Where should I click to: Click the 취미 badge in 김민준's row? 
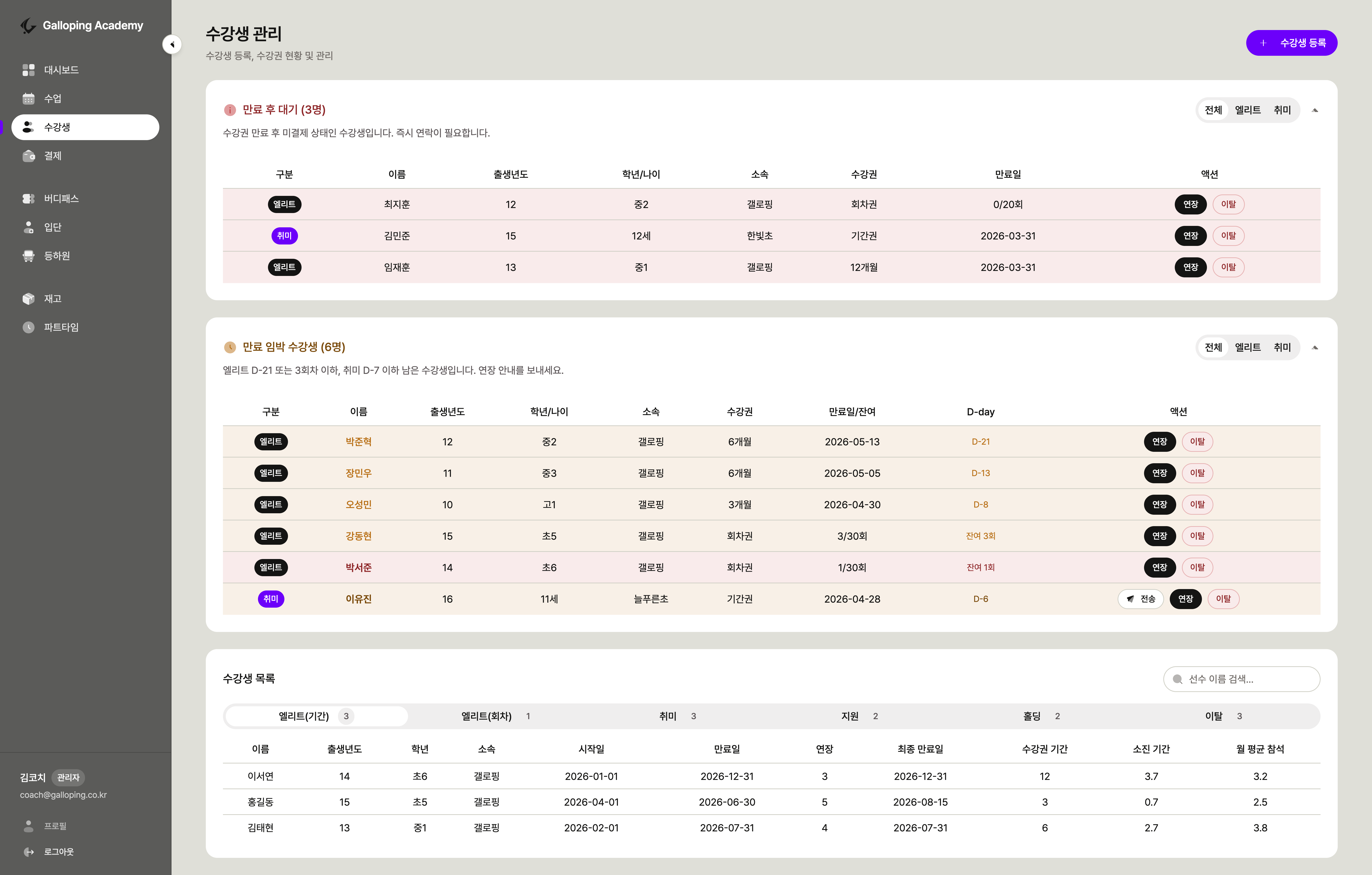click(284, 235)
